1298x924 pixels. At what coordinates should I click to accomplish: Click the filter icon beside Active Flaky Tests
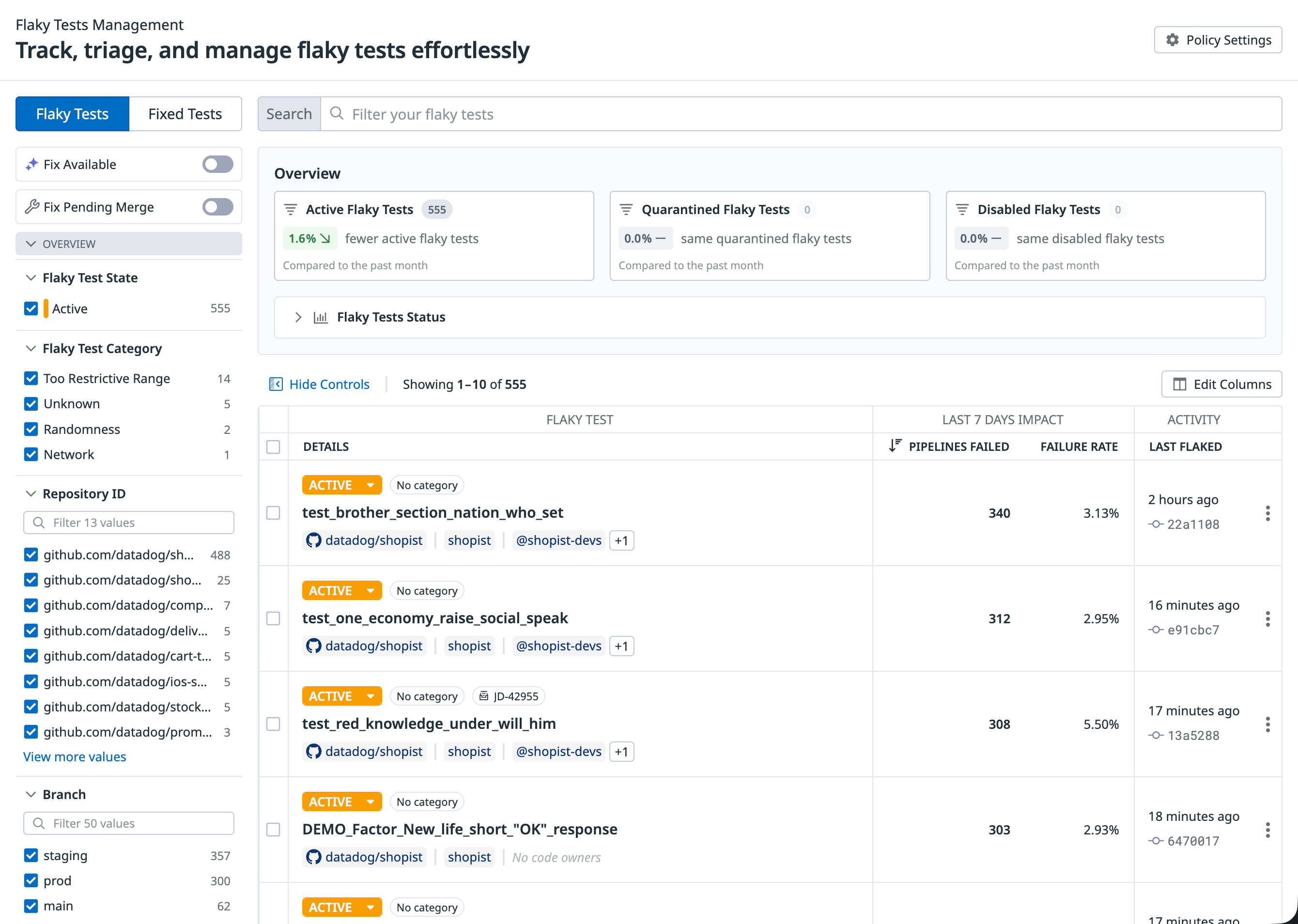tap(290, 209)
